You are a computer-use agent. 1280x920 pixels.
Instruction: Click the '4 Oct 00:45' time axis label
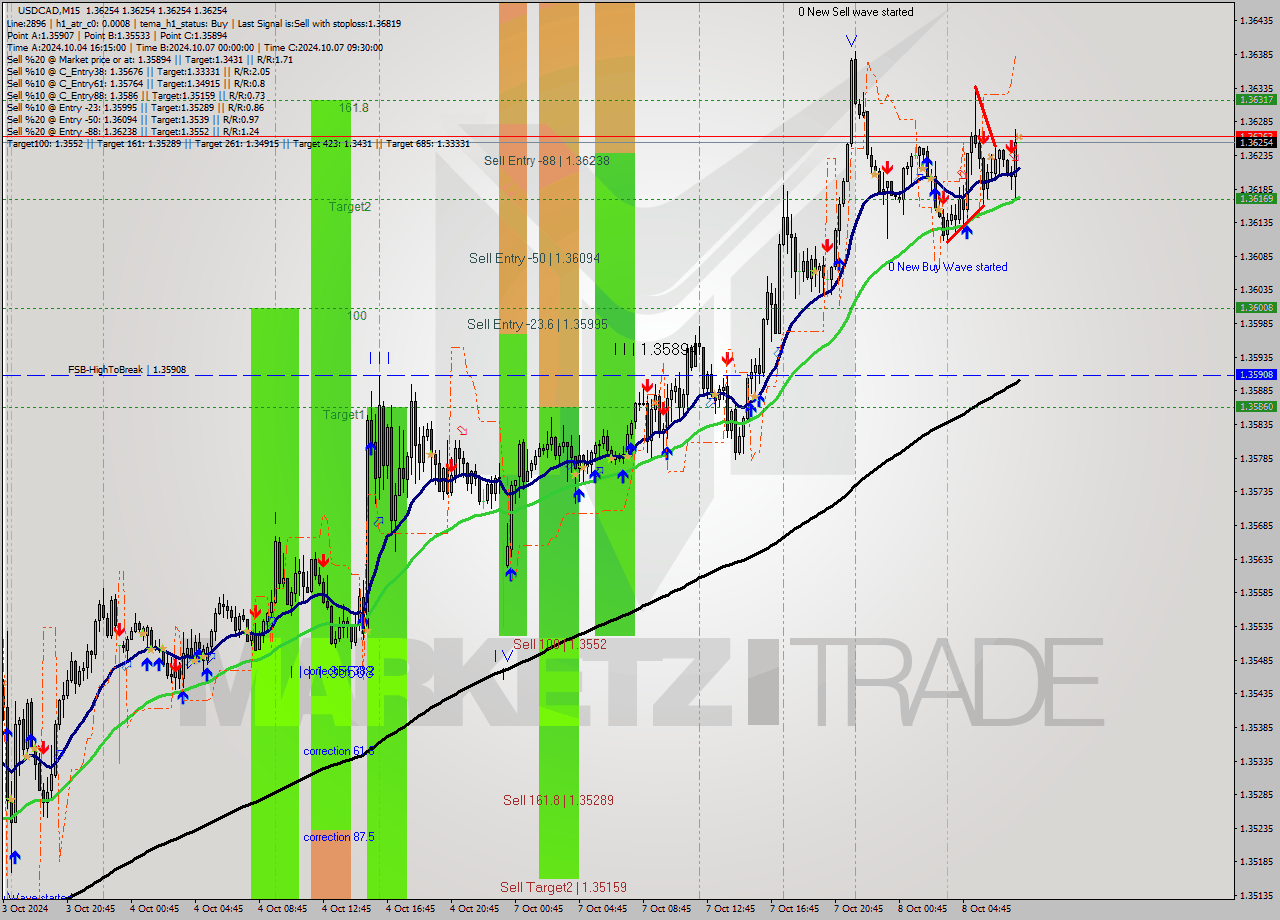155,909
